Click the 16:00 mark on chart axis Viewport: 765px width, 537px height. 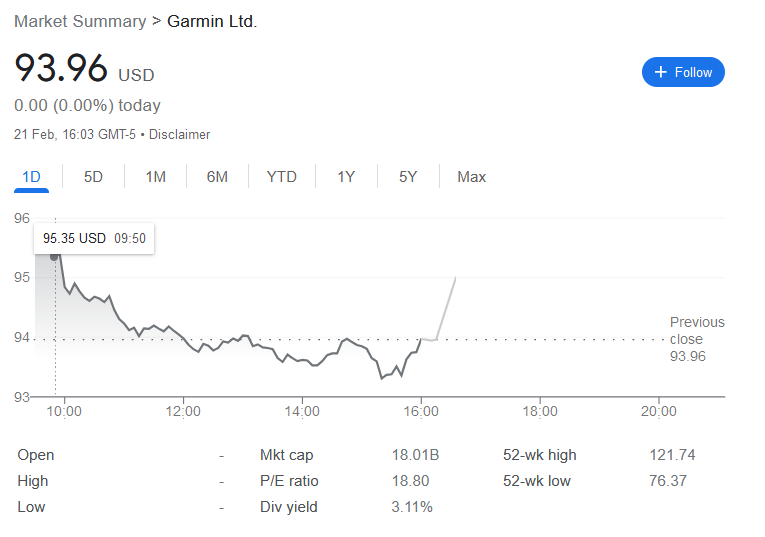tap(421, 411)
